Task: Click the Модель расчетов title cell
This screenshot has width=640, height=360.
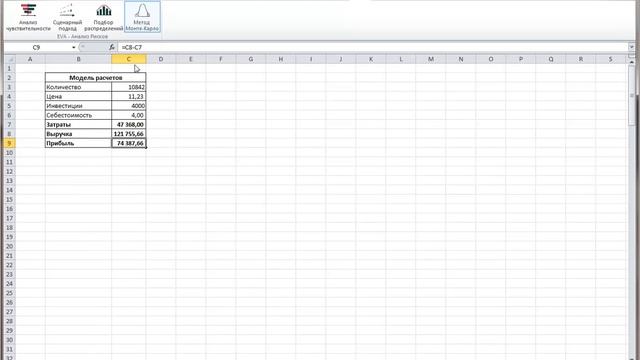Action: click(x=96, y=78)
